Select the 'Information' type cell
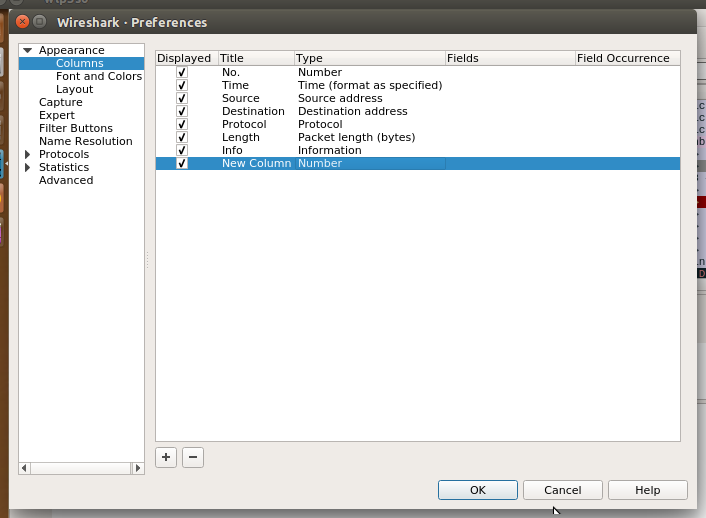The height and width of the screenshot is (518, 706). point(330,150)
